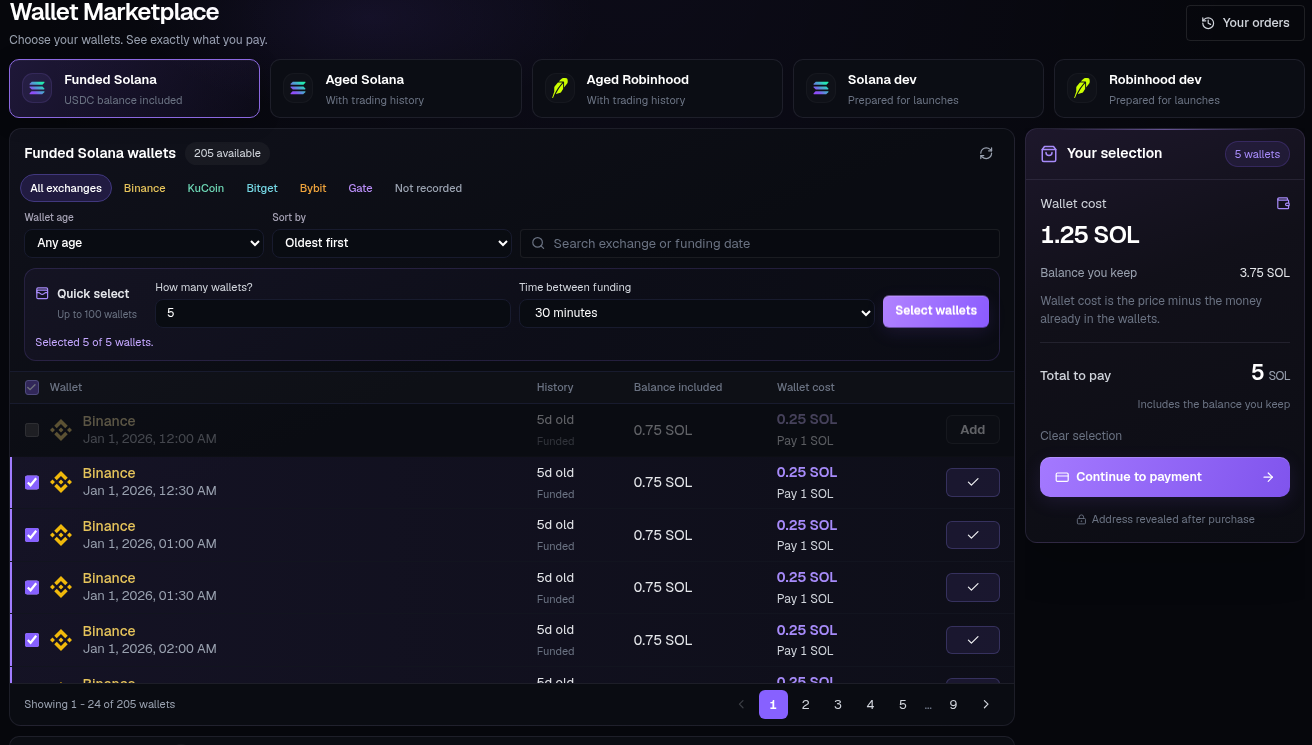Click the 205 available badge

[x=227, y=153]
